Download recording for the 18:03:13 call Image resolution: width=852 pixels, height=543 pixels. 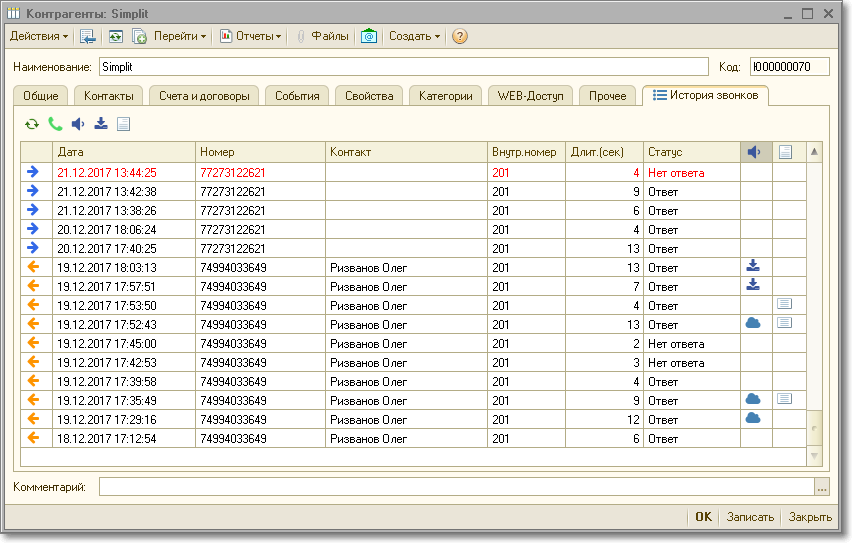[754, 267]
